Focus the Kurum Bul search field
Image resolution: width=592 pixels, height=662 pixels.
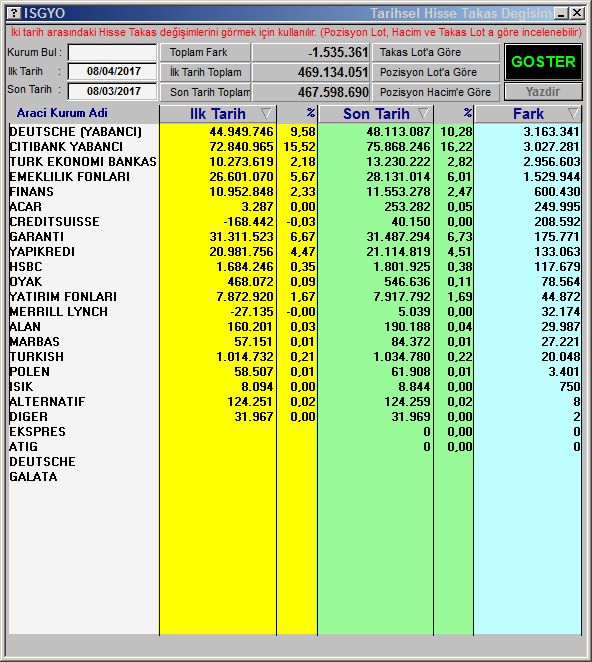pos(112,53)
